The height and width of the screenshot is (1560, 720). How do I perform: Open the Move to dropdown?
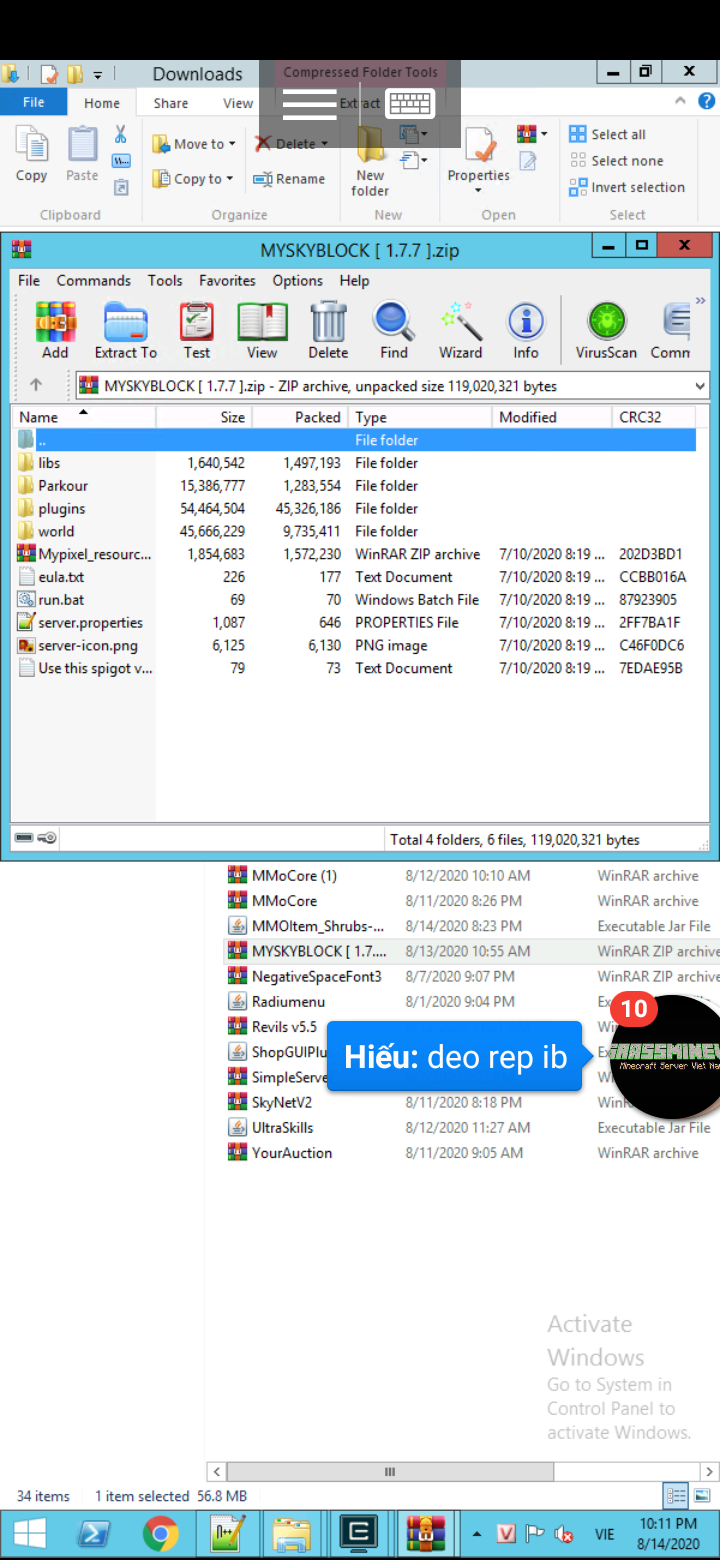194,144
